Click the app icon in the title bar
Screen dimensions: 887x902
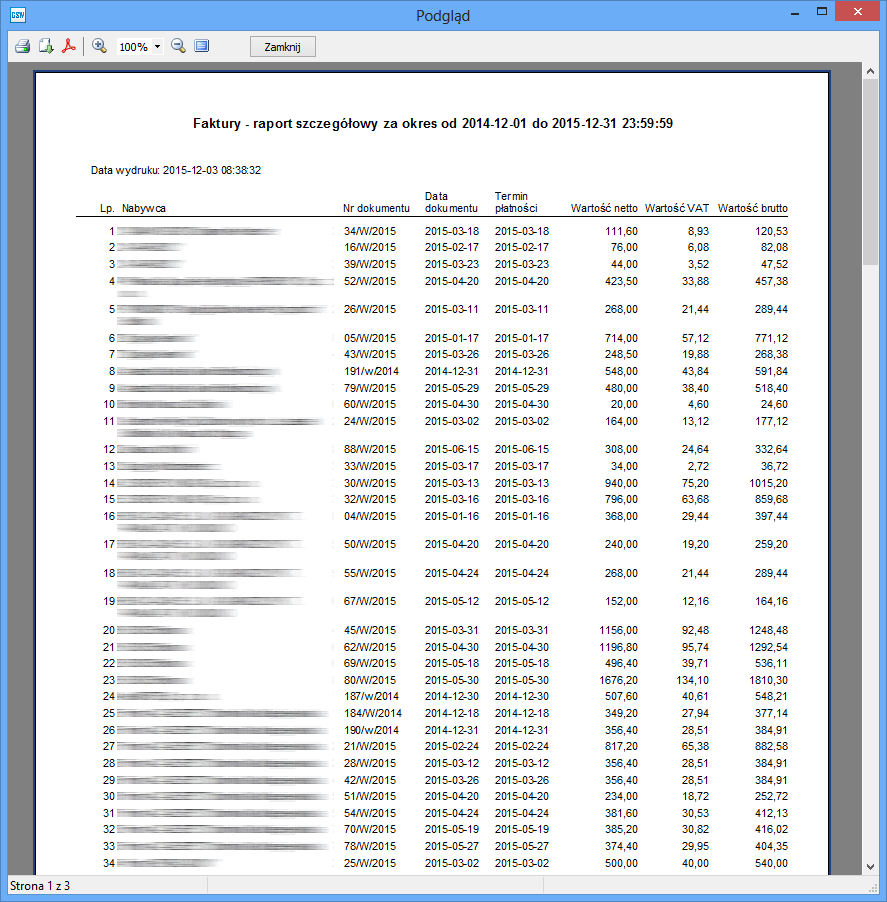(17, 14)
